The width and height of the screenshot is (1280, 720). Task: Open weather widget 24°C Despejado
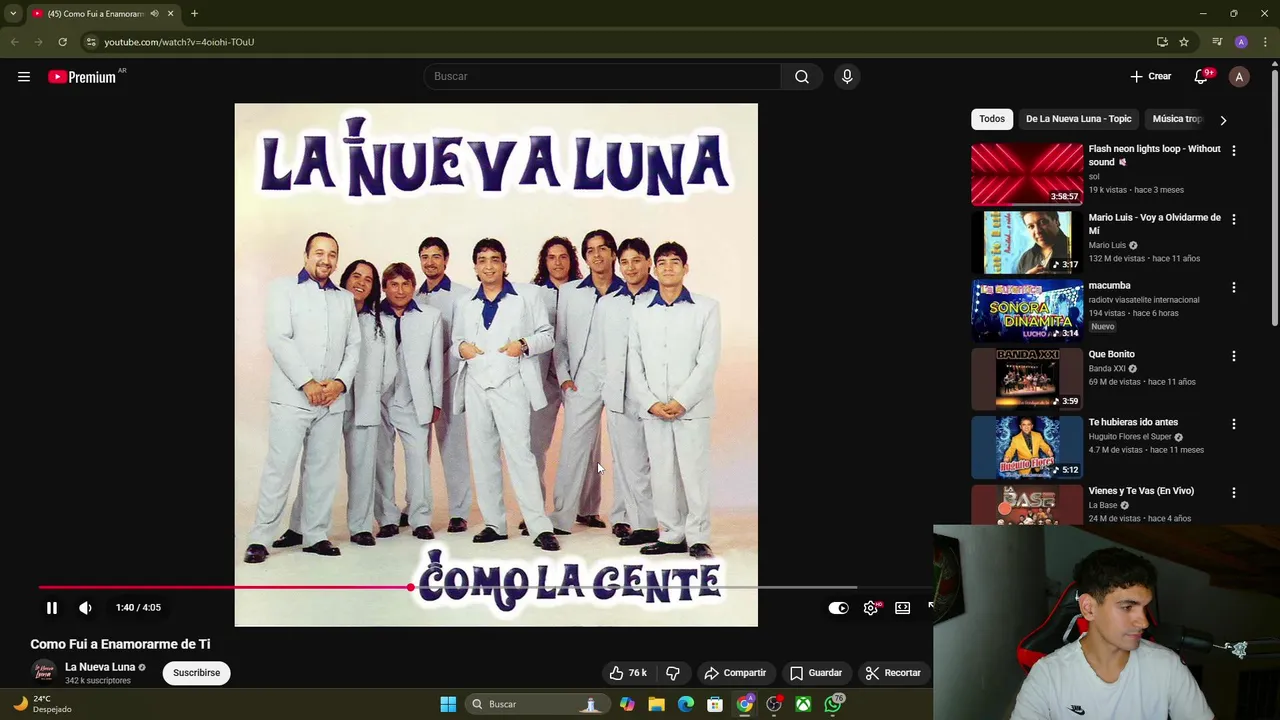(x=41, y=704)
